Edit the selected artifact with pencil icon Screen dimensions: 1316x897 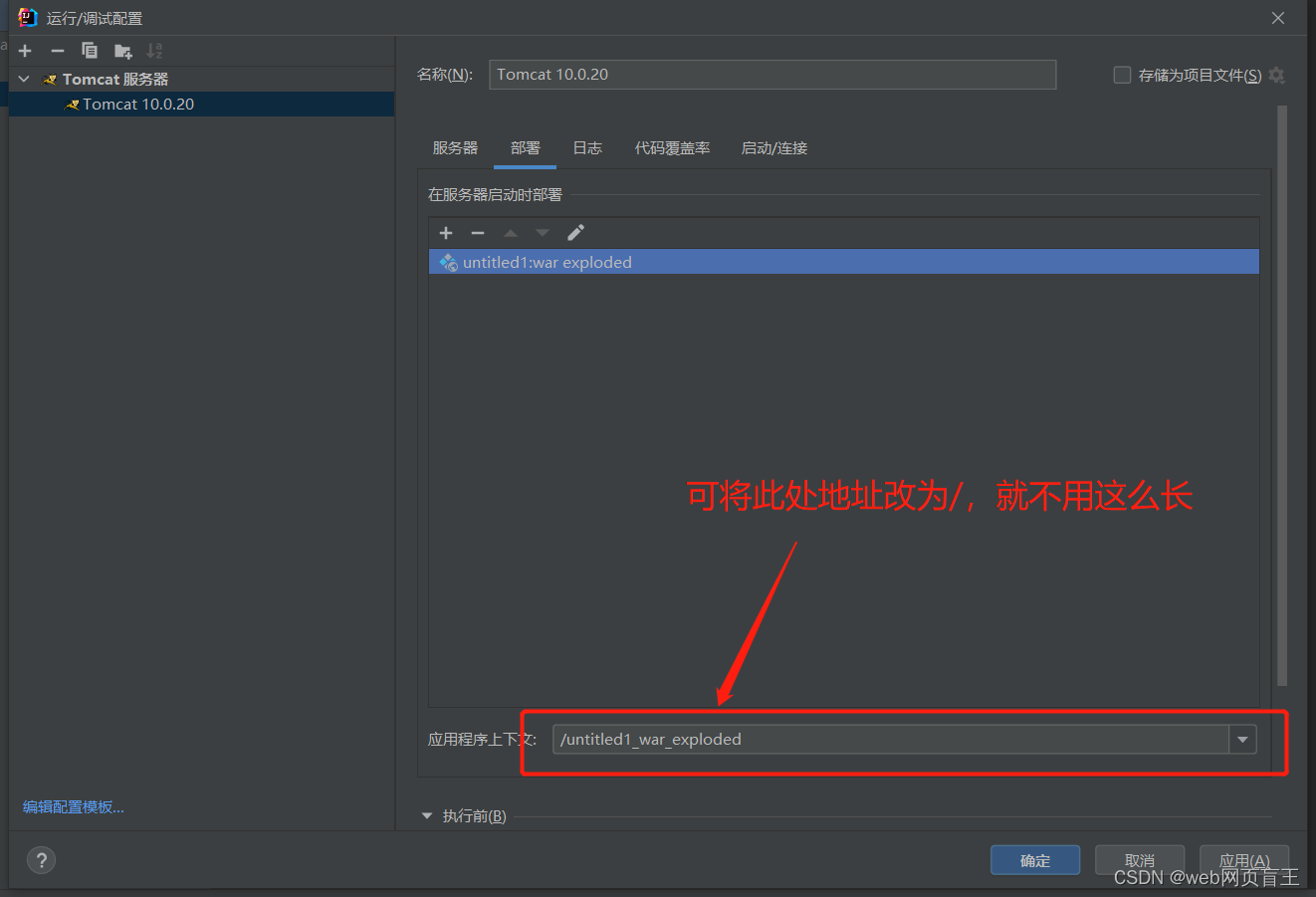tap(575, 233)
